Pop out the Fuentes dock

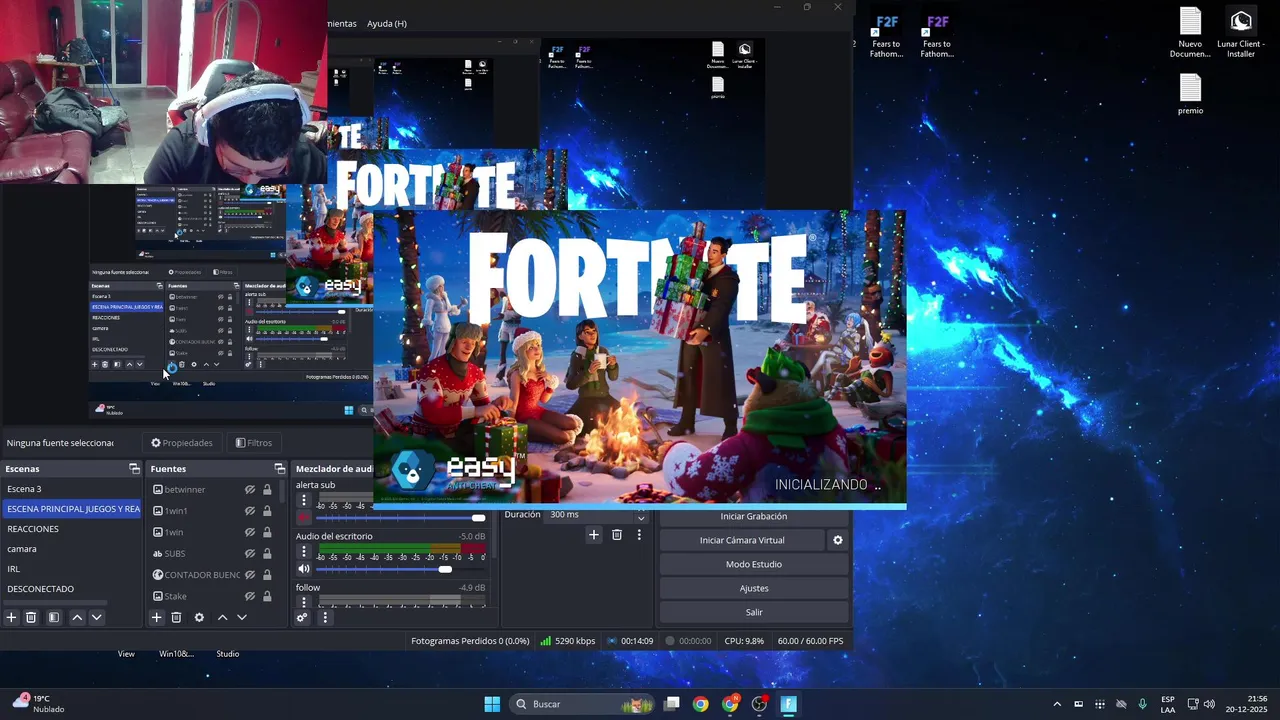(280, 469)
